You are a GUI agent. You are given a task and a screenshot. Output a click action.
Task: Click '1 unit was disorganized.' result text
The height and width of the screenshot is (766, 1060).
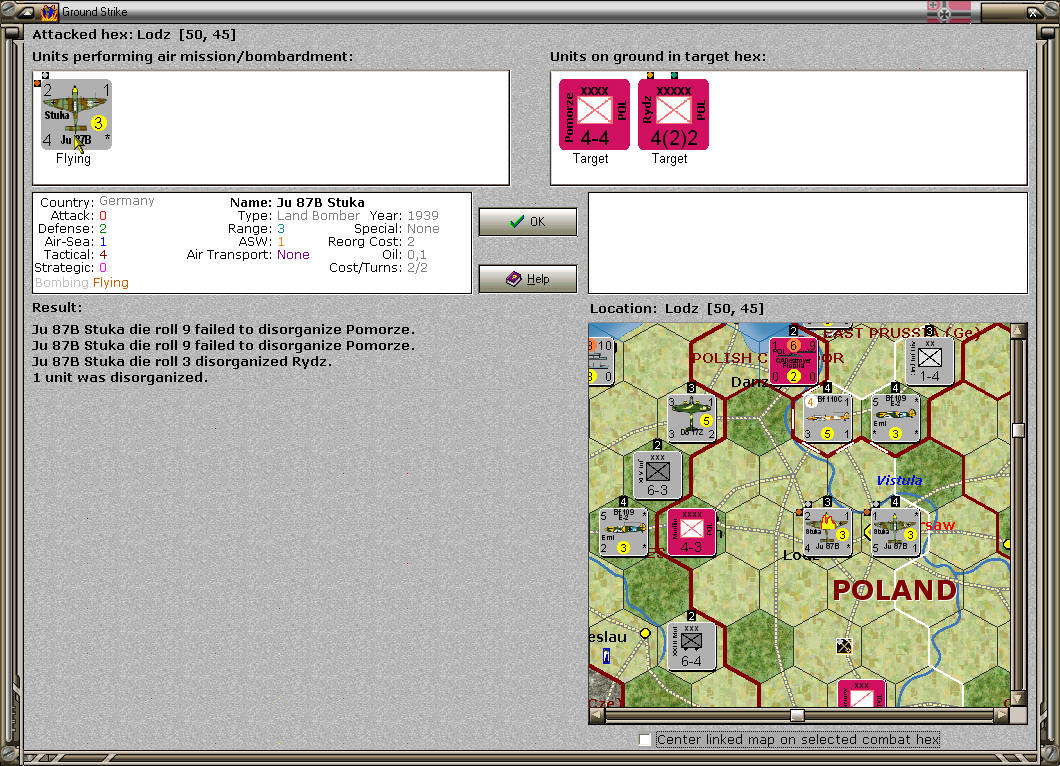point(120,378)
